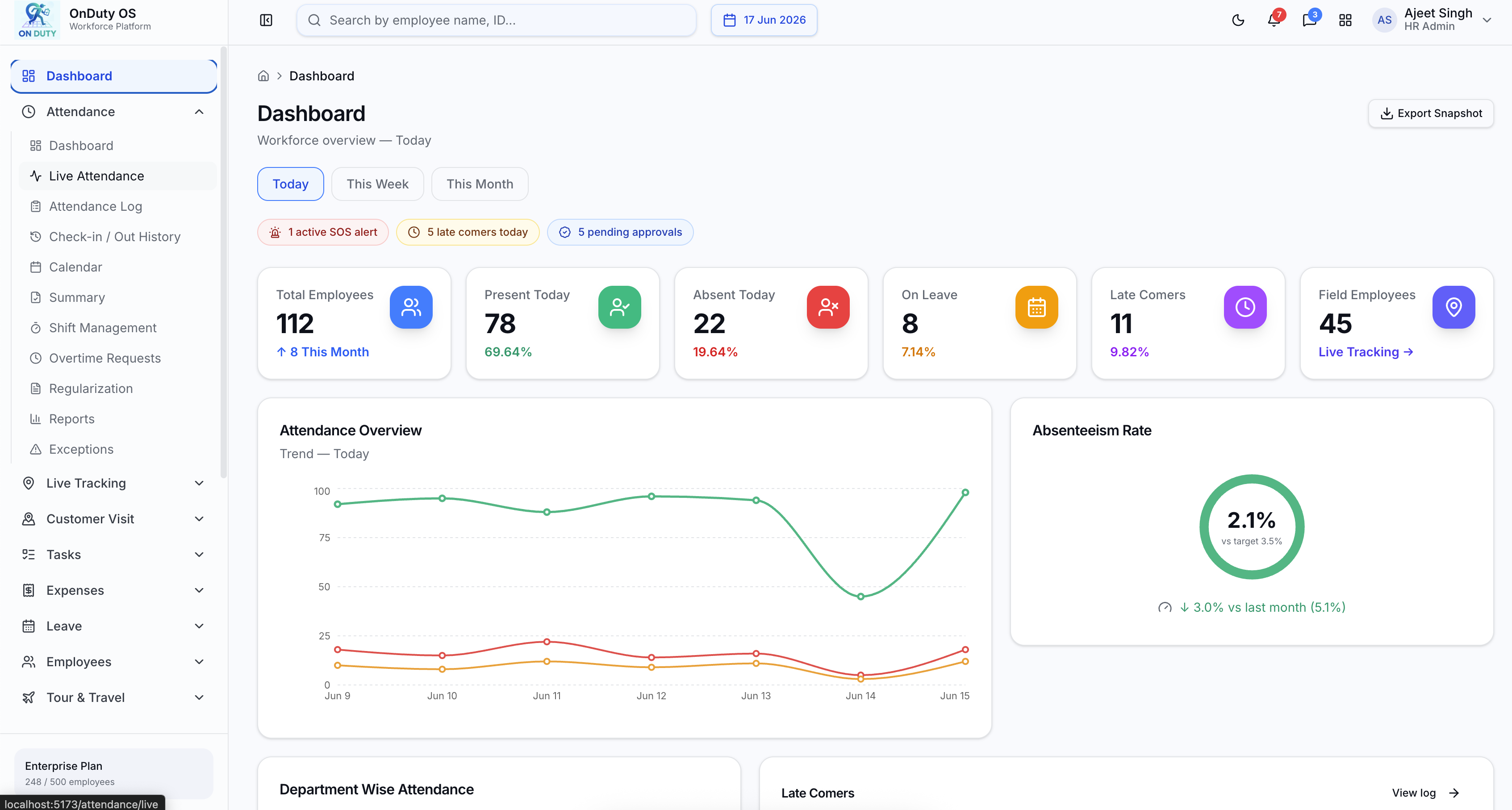Click the Employees people icon in sidebar
The width and height of the screenshot is (1512, 810).
coord(28,661)
